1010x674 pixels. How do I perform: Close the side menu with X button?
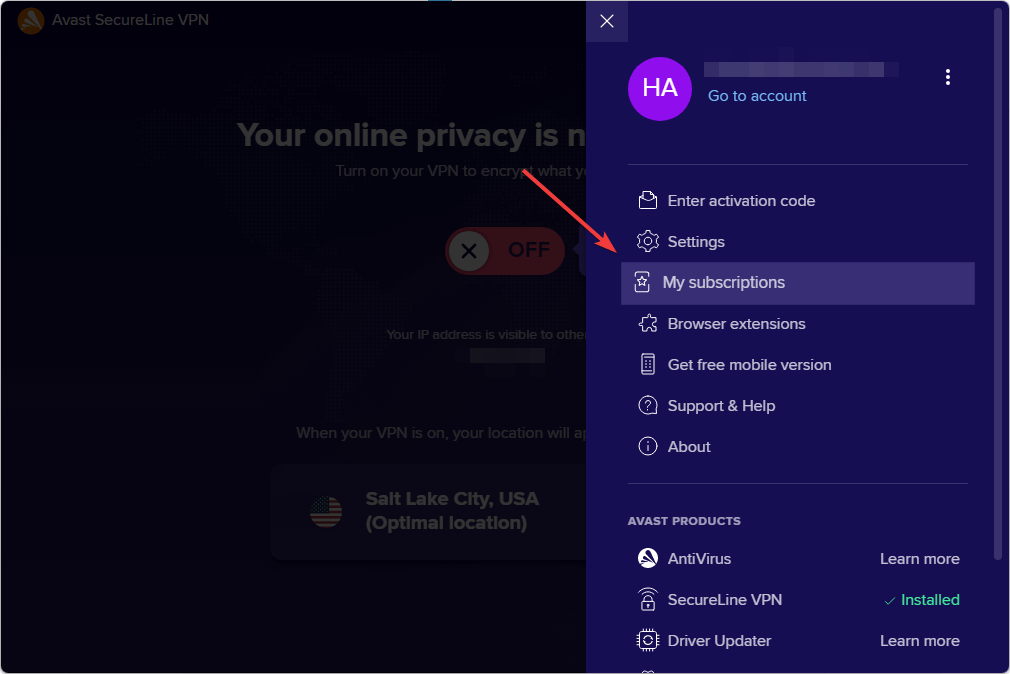607,21
